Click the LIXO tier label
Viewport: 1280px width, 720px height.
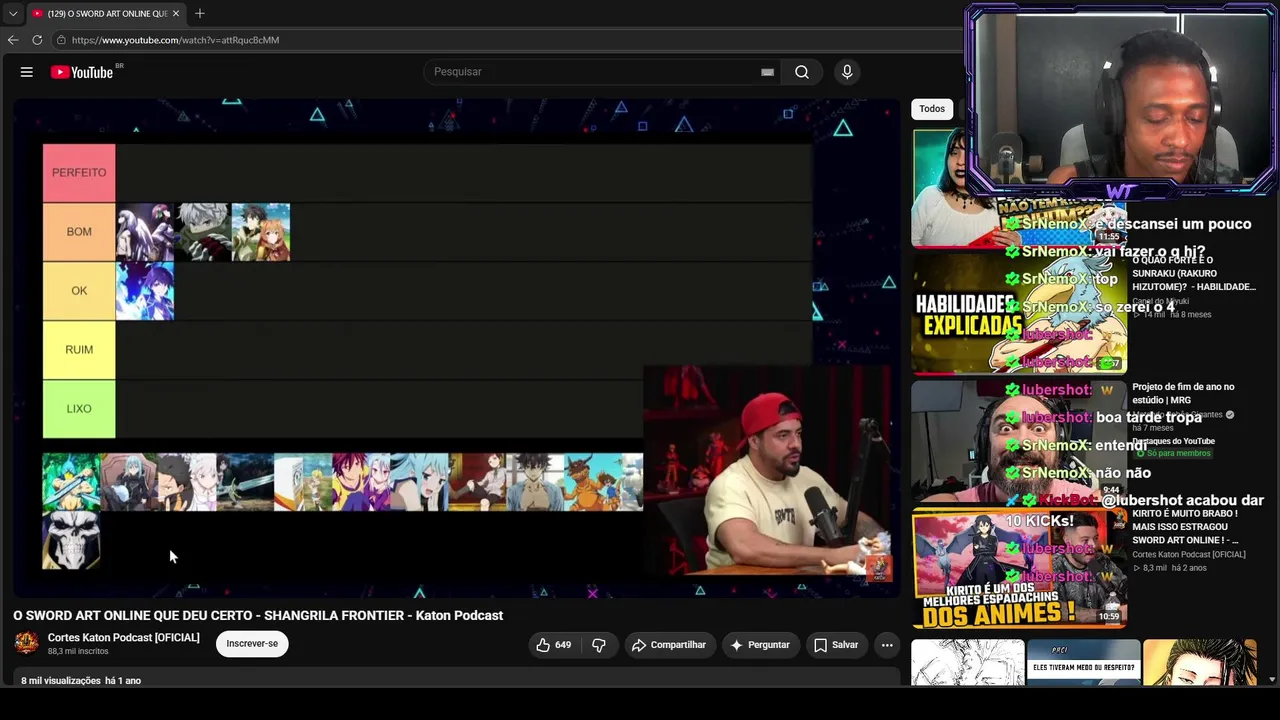pyautogui.click(x=79, y=408)
